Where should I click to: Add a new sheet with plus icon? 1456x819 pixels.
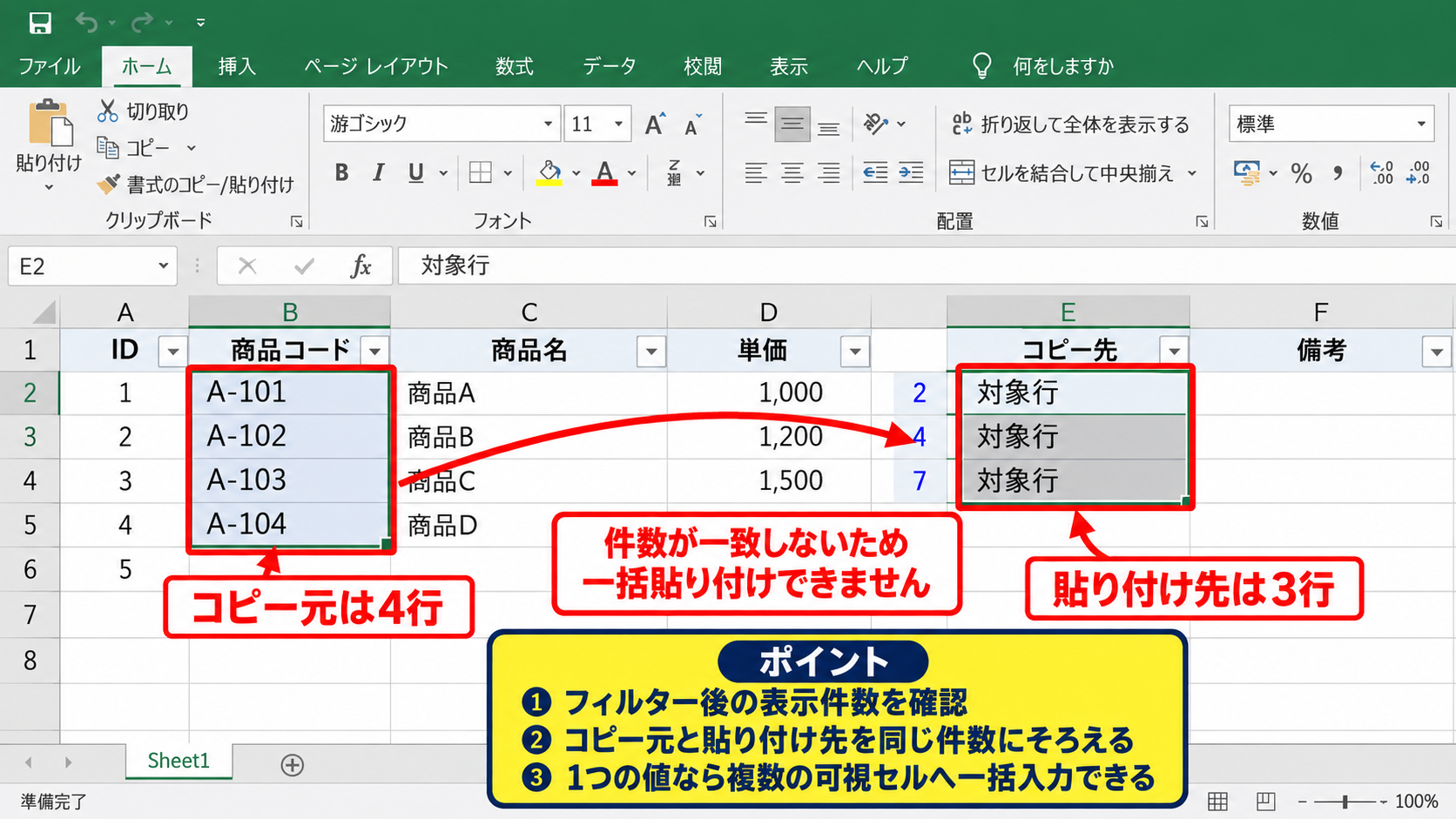point(293,764)
